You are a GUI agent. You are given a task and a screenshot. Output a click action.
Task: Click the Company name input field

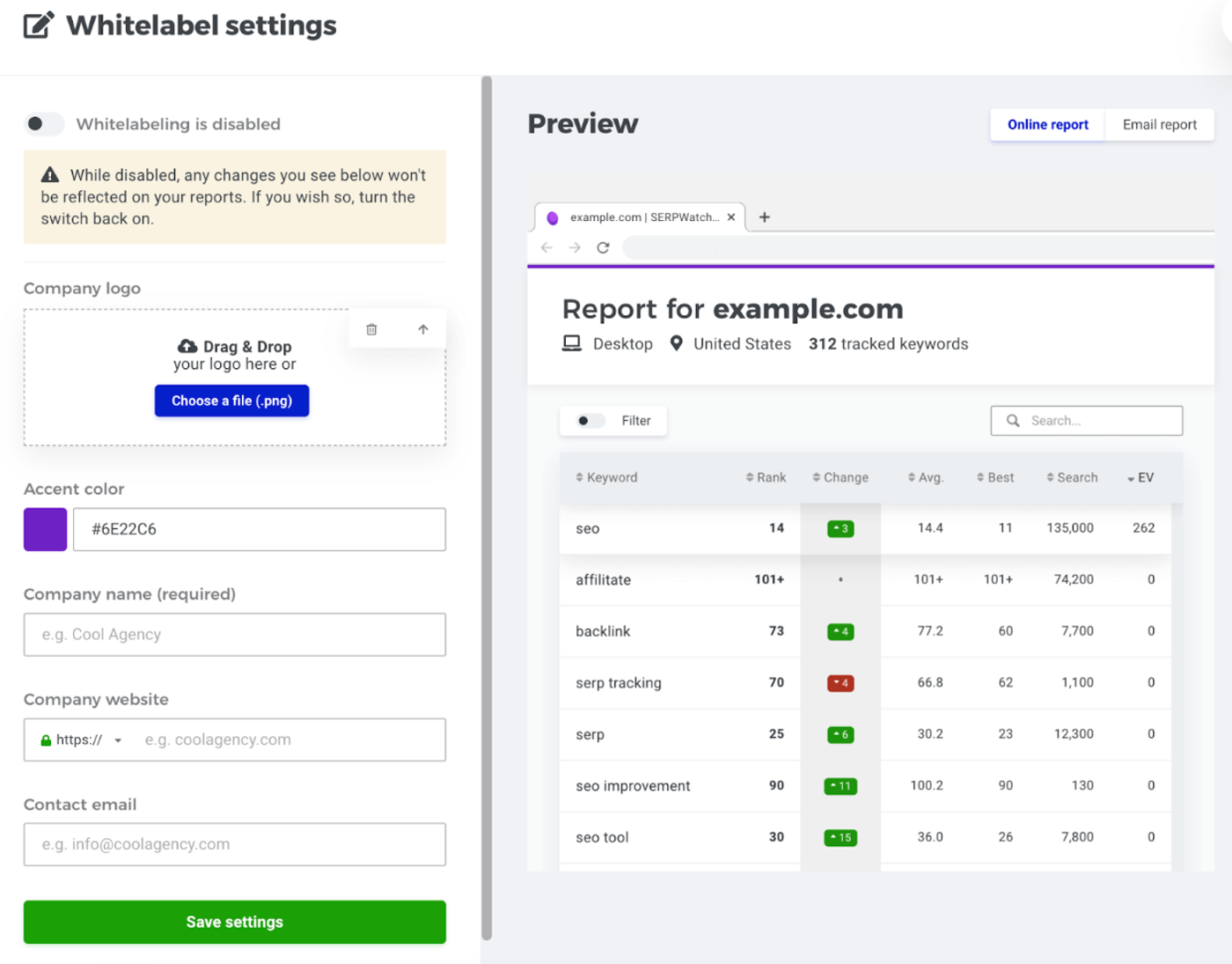235,635
